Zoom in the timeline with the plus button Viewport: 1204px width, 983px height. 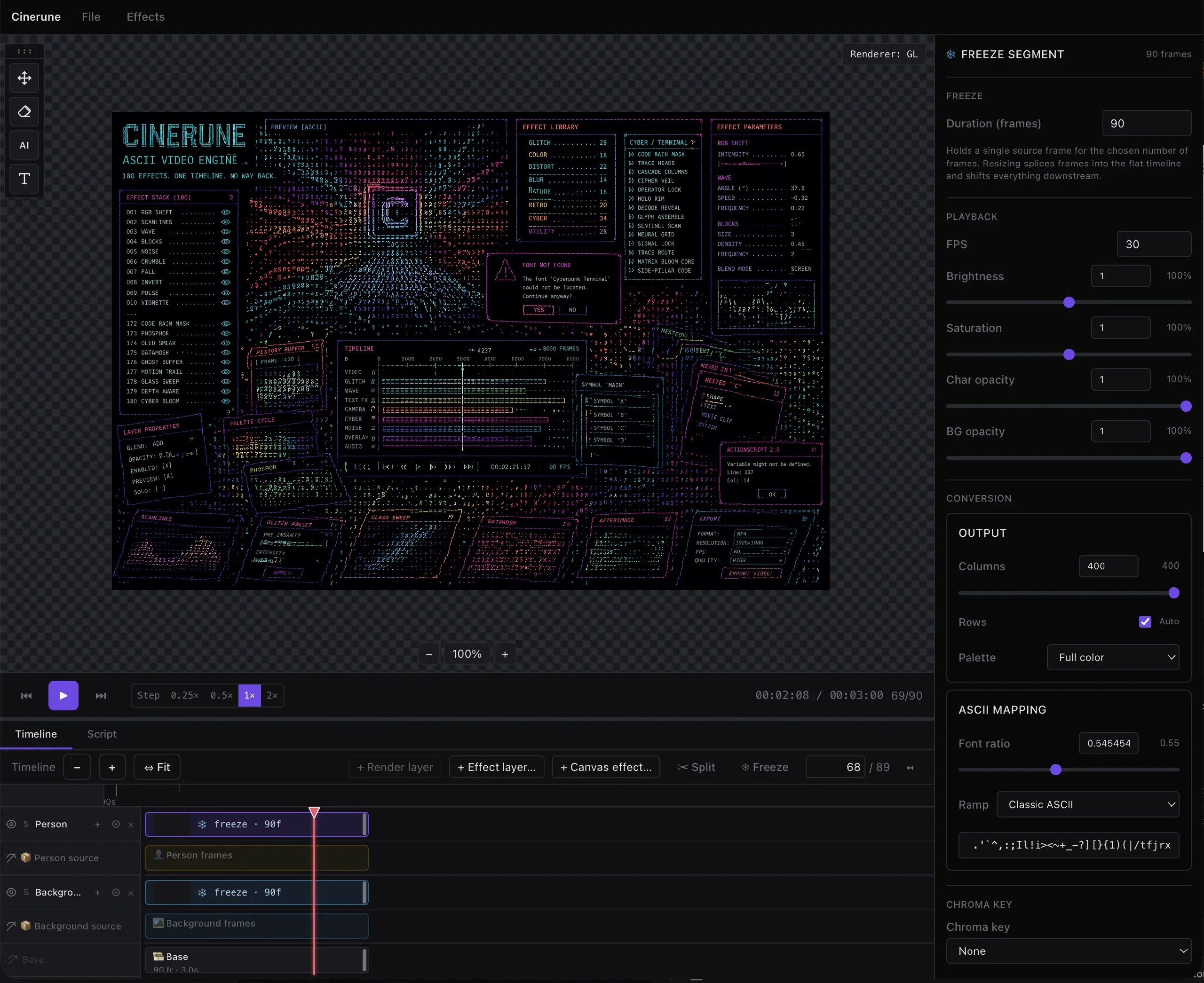point(112,767)
